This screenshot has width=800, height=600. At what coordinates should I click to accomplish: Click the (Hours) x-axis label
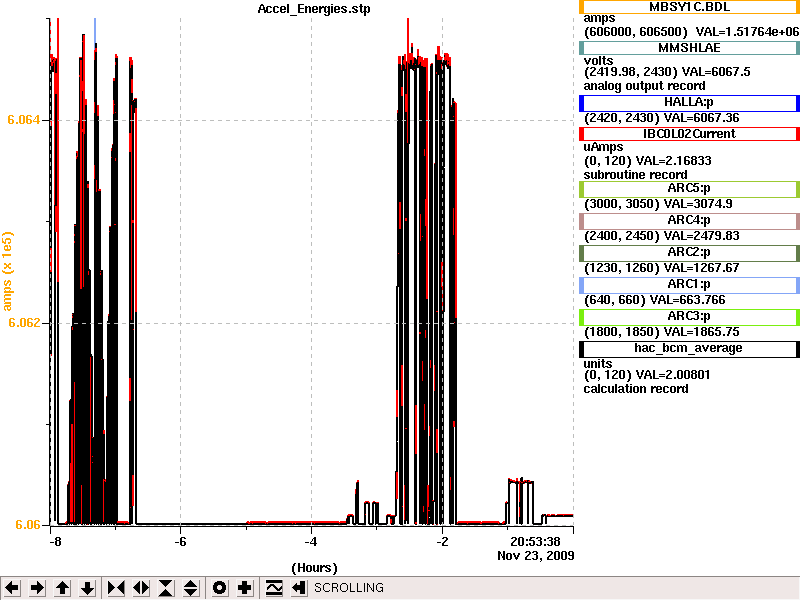314,568
